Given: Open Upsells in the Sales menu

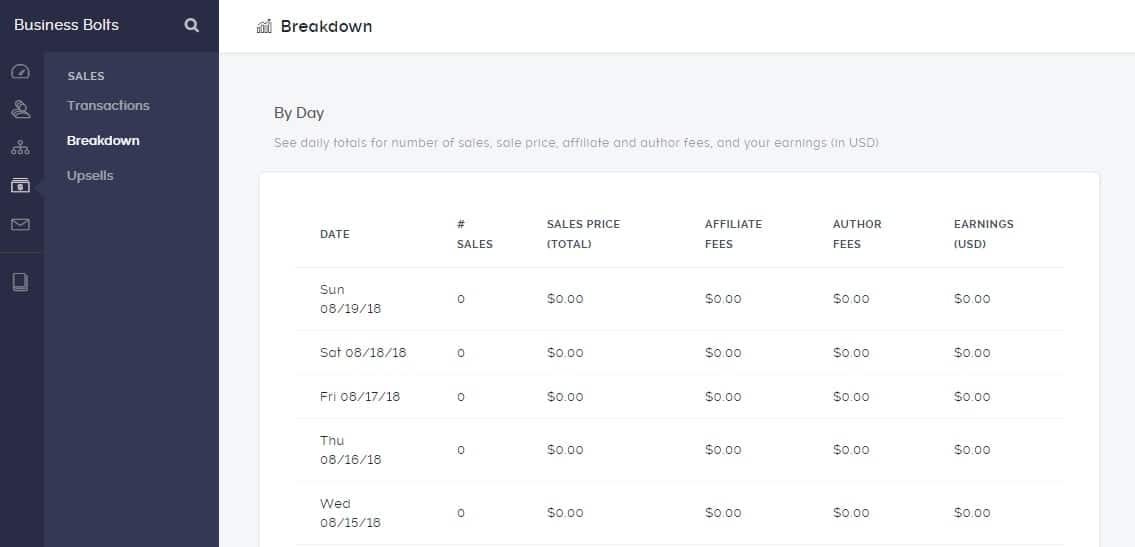Looking at the screenshot, I should click(x=90, y=176).
